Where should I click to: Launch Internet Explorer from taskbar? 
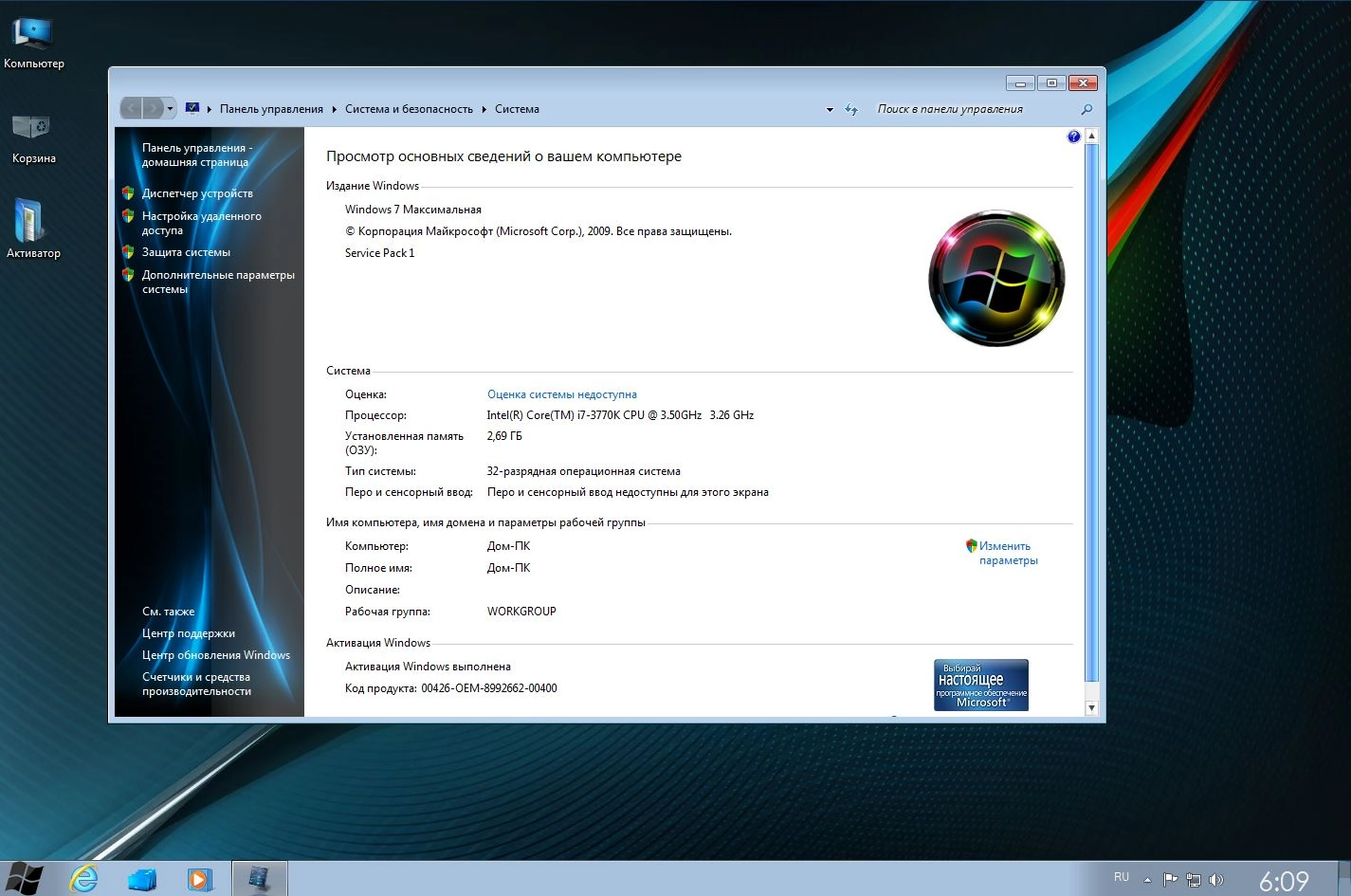(84, 879)
